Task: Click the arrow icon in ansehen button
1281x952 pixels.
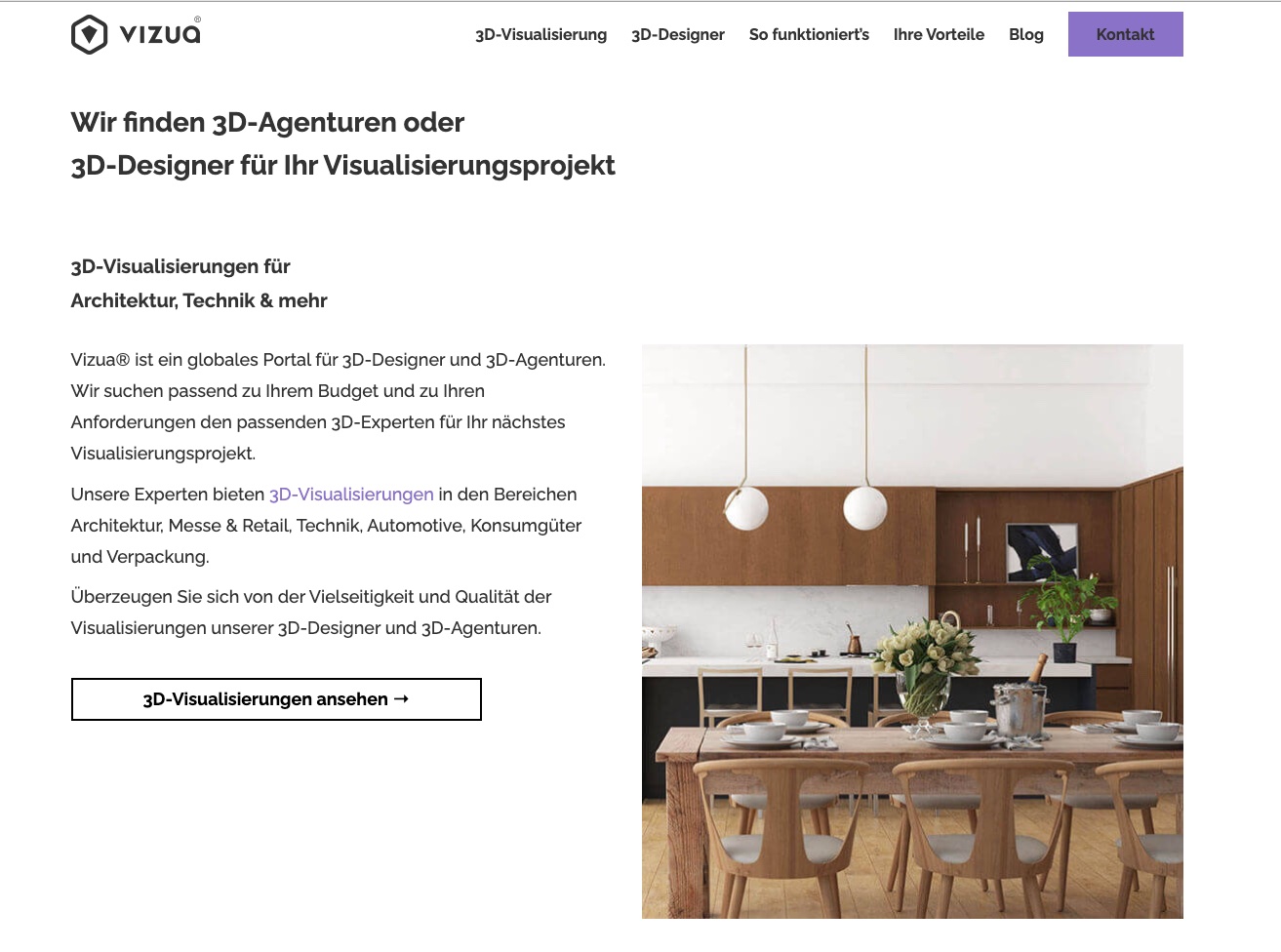Action: [x=401, y=699]
